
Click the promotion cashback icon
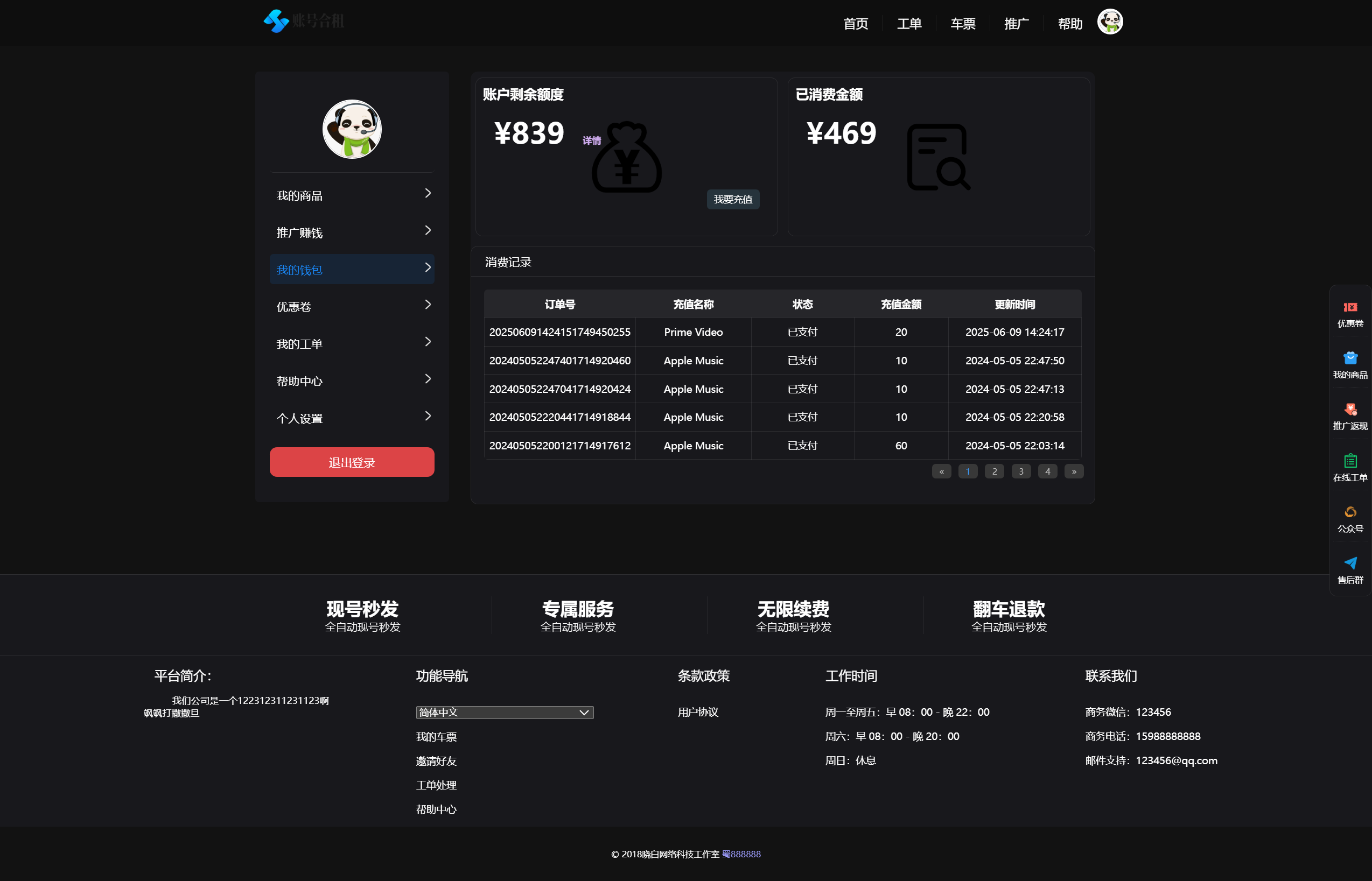pyautogui.click(x=1350, y=410)
